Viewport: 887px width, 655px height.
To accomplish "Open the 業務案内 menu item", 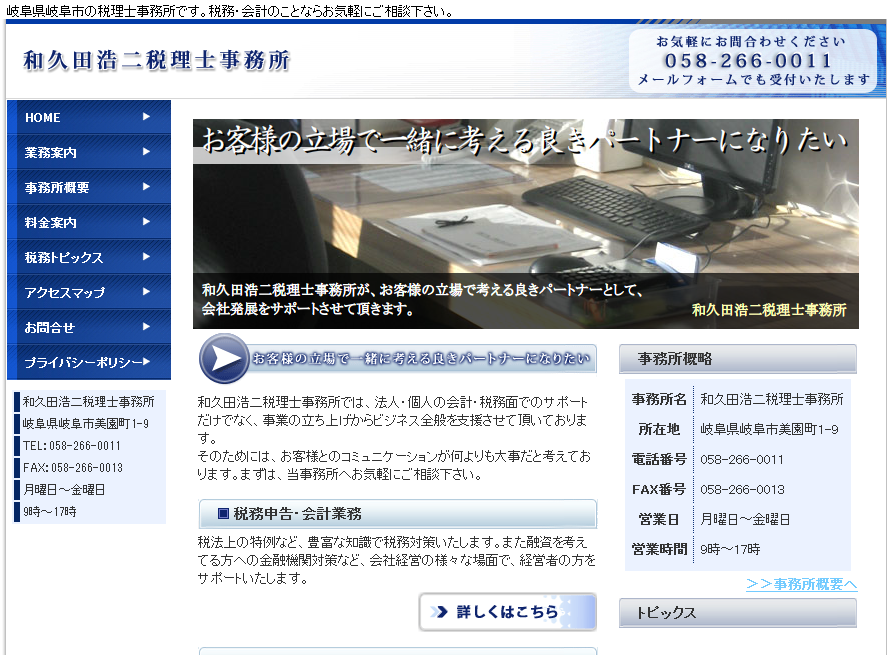I will point(88,152).
